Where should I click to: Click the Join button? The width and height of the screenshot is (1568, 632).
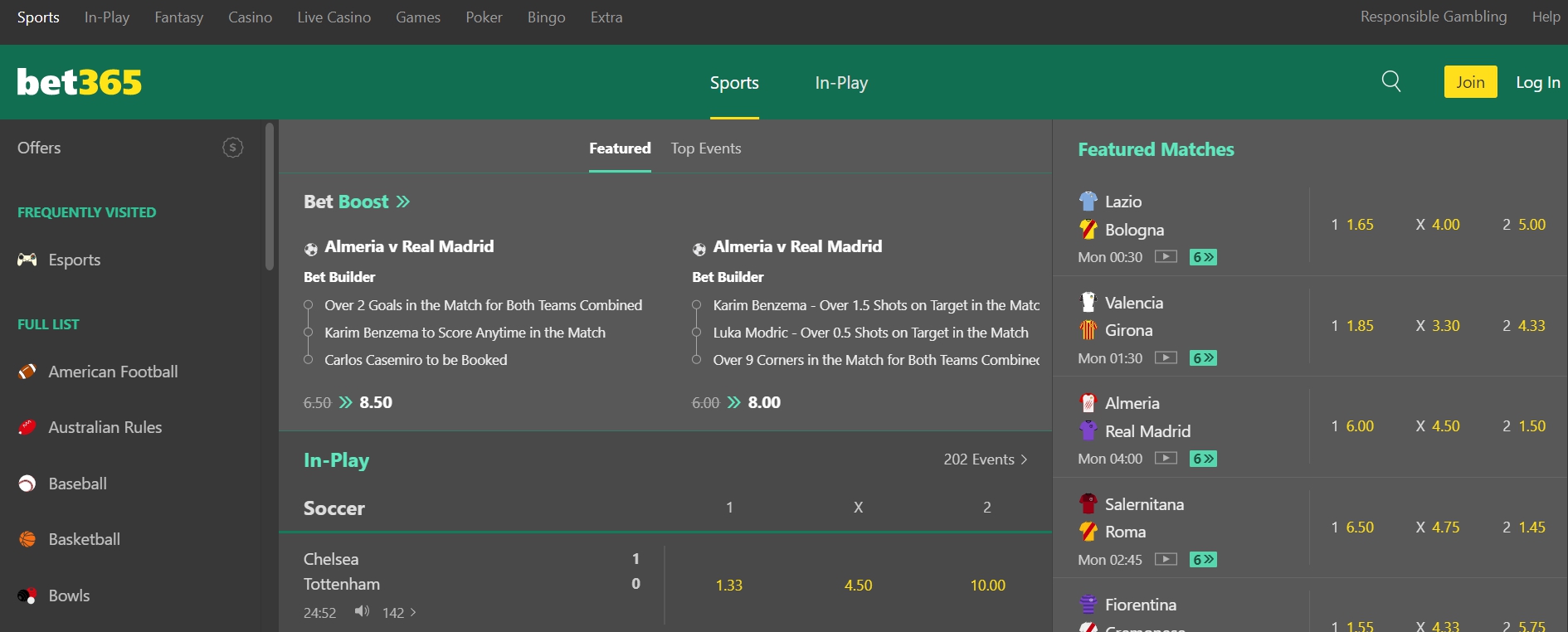pos(1469,81)
